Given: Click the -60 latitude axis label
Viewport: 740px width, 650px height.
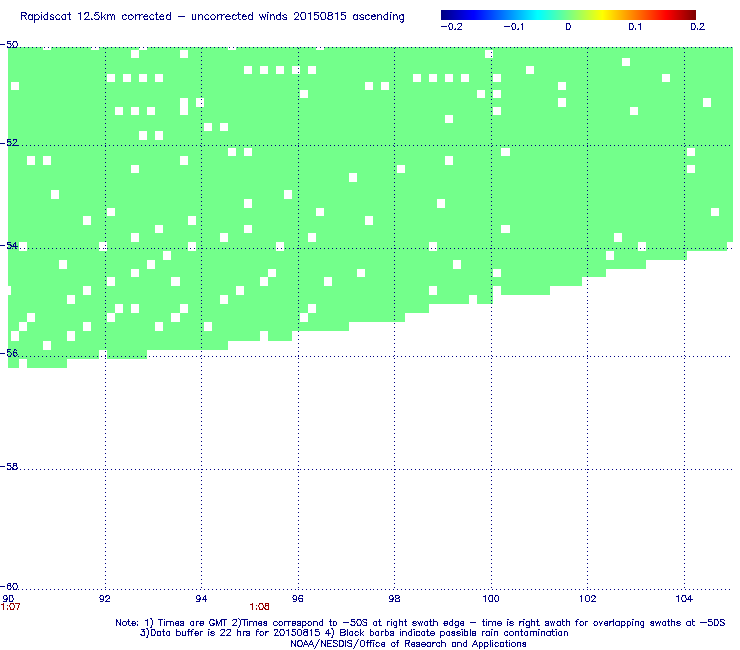Looking at the screenshot, I should tap(9, 587).
